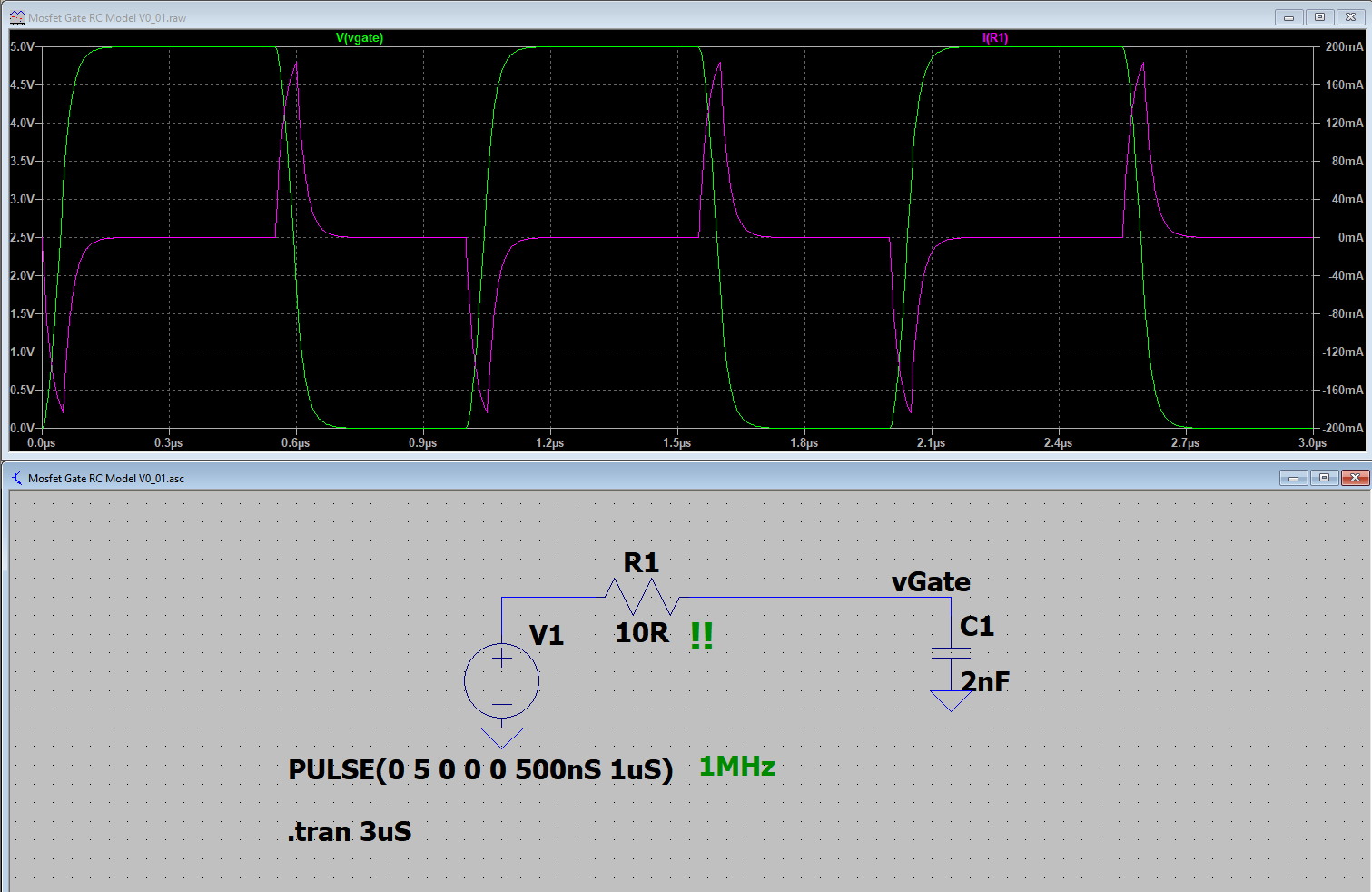Click the 0.5V label on the left axis
The image size is (1372, 892).
click(22, 390)
